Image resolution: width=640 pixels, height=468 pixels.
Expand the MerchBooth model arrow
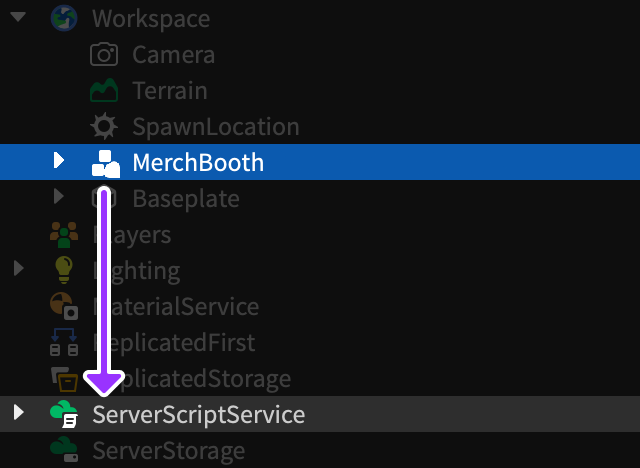[59, 161]
